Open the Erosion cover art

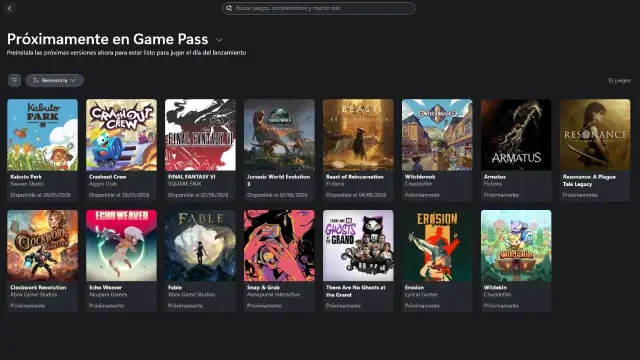437,246
